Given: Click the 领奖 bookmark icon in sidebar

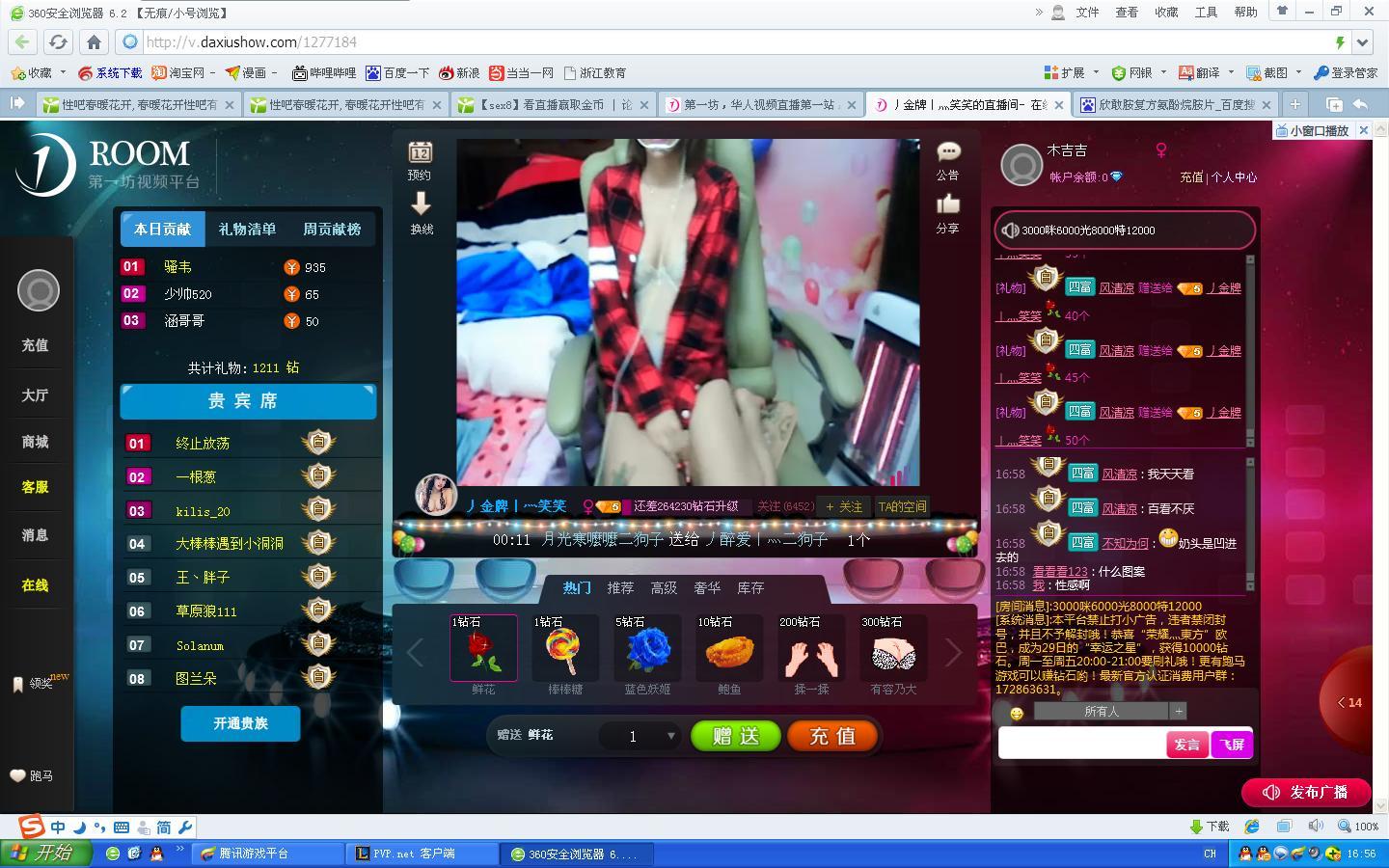Looking at the screenshot, I should pyautogui.click(x=17, y=684).
